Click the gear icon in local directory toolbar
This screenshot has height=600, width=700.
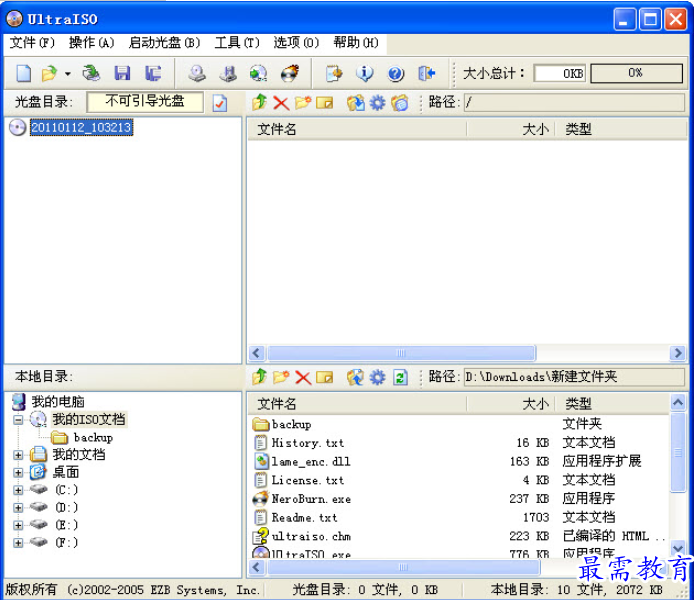pos(378,377)
